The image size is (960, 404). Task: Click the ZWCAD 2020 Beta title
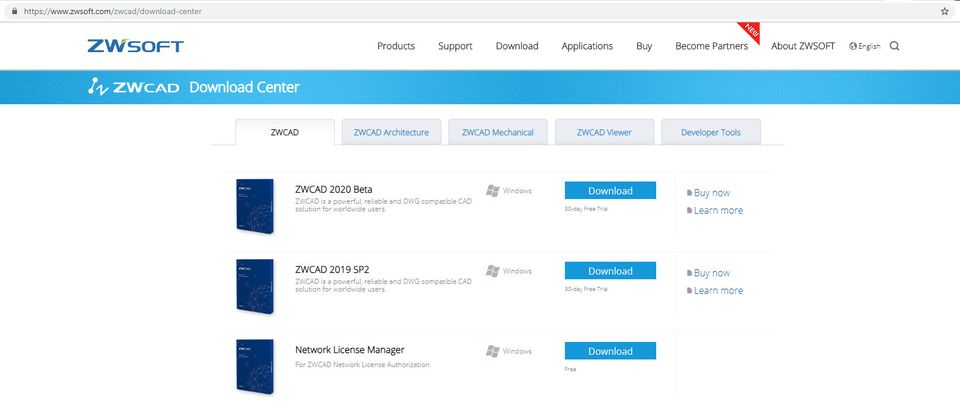click(334, 189)
